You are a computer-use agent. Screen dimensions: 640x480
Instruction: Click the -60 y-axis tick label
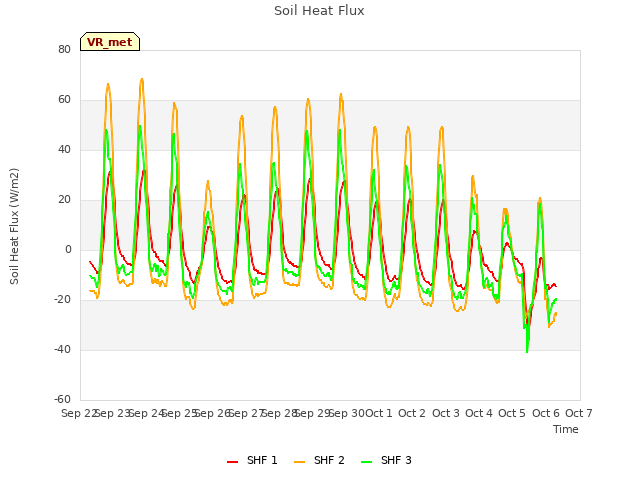pos(62,399)
